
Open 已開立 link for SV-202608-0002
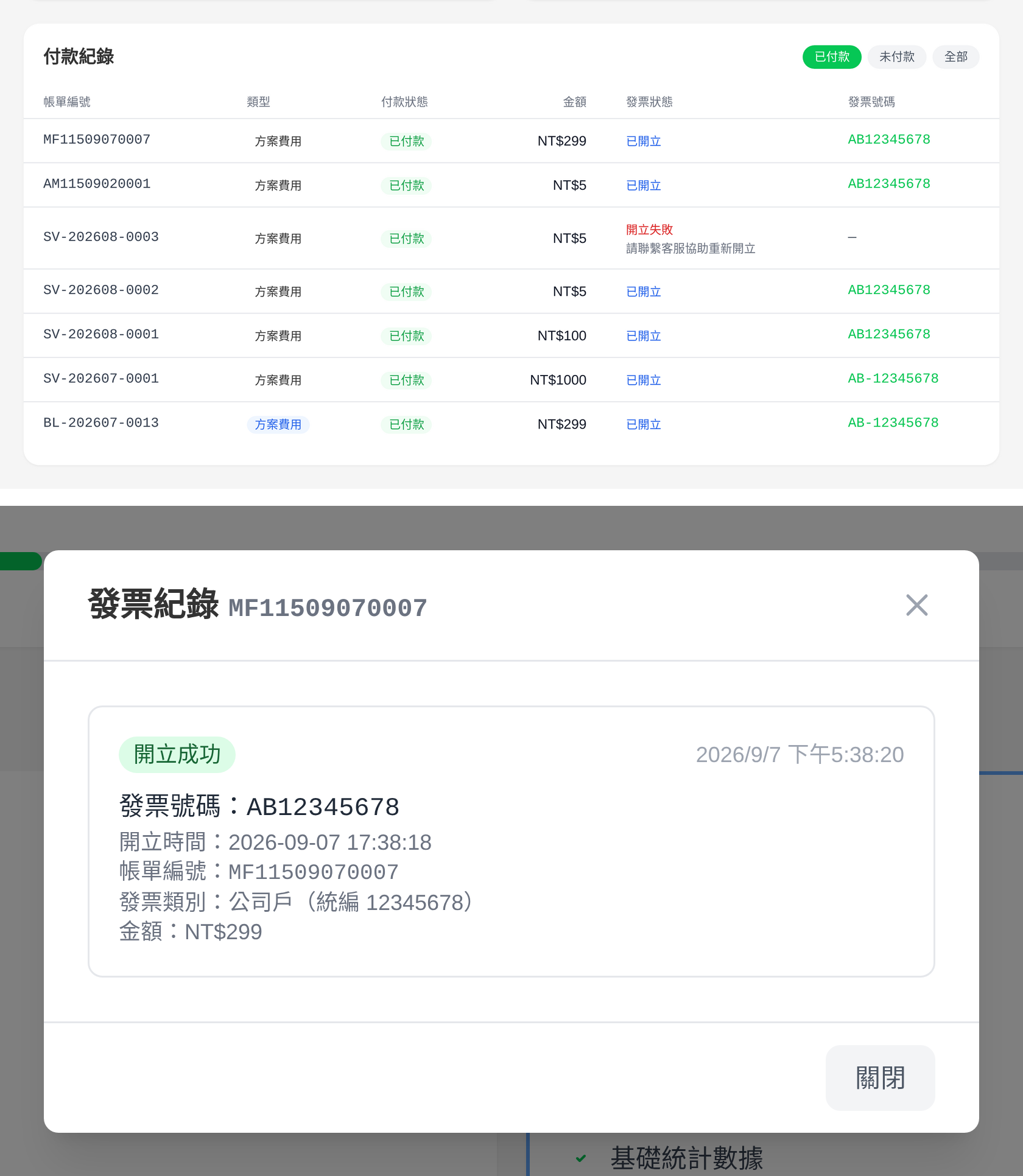click(x=644, y=292)
